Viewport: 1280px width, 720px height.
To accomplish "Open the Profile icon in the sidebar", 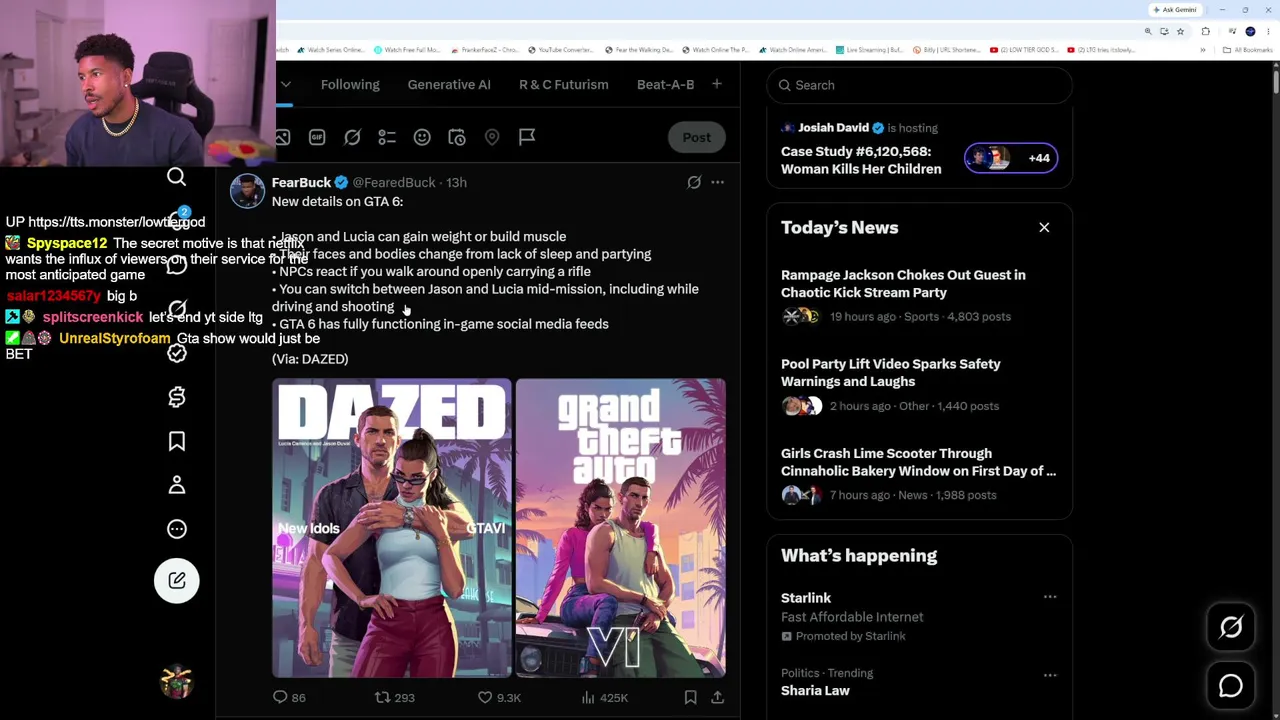I will pos(177,485).
